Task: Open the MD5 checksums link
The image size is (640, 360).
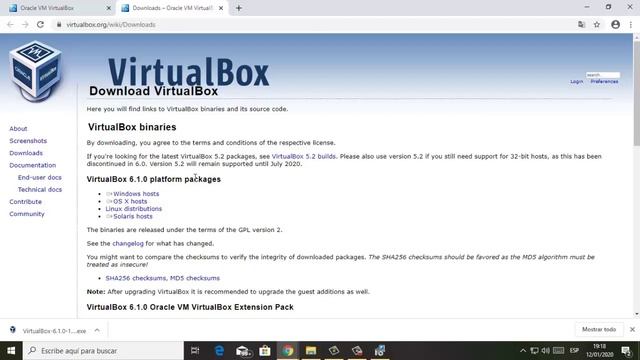Action: (x=195, y=278)
